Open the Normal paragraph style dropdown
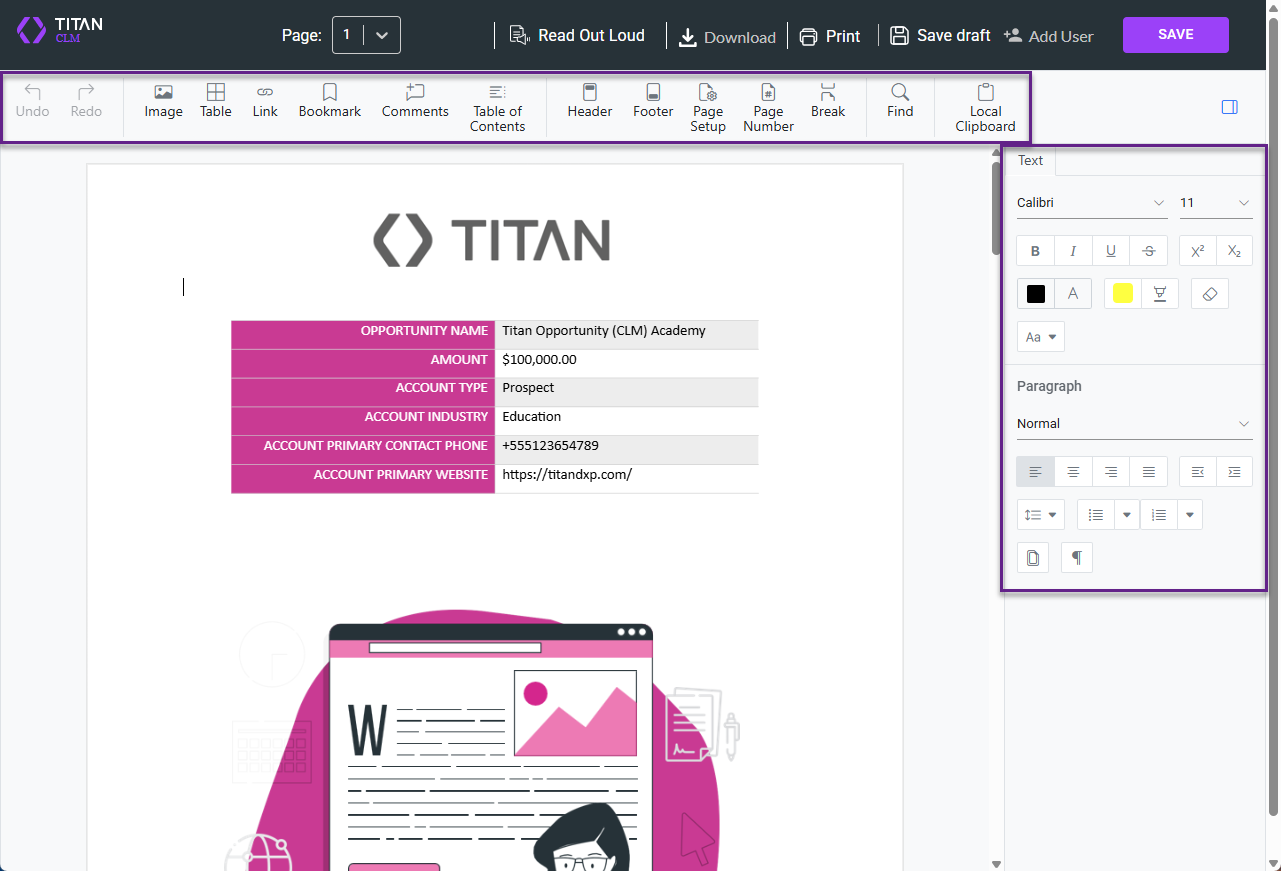 [x=1134, y=423]
